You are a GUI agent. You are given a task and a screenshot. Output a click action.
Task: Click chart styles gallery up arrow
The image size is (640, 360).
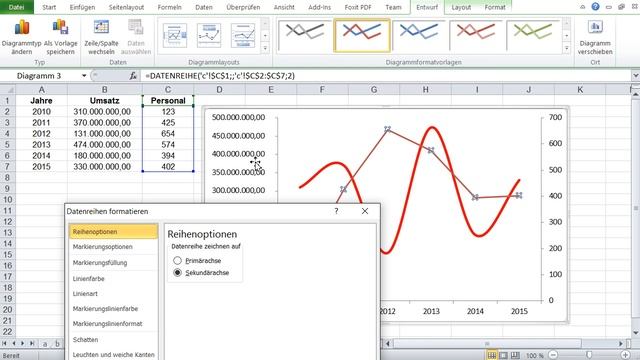coord(567,24)
